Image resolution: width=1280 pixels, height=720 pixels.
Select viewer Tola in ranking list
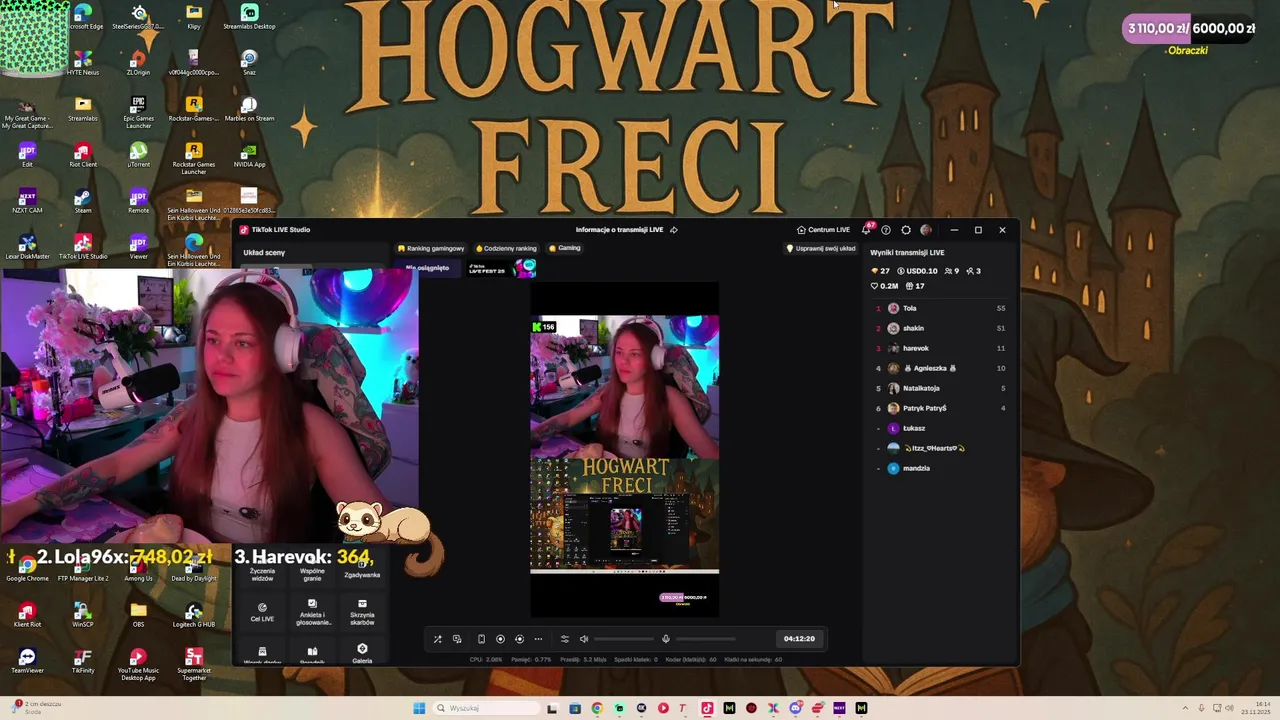point(940,308)
